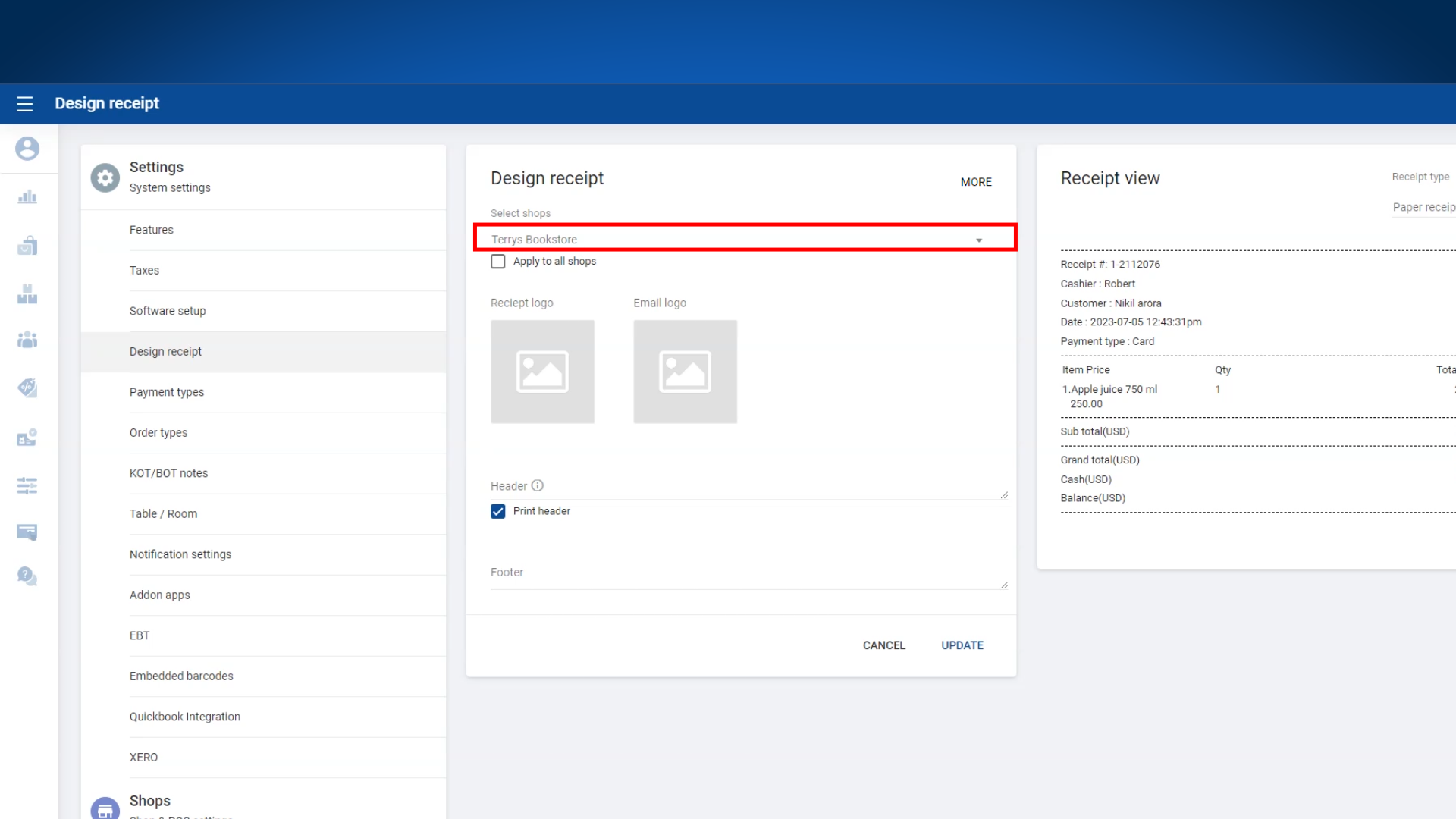
Task: Select Payment types in settings list
Action: pos(167,392)
